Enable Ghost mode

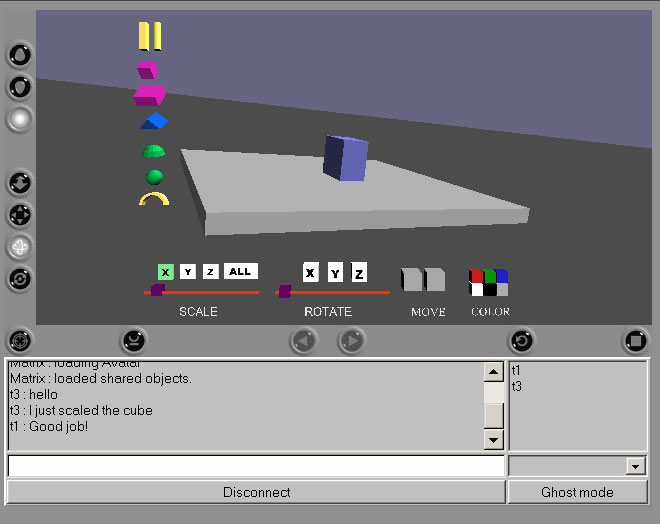(577, 492)
